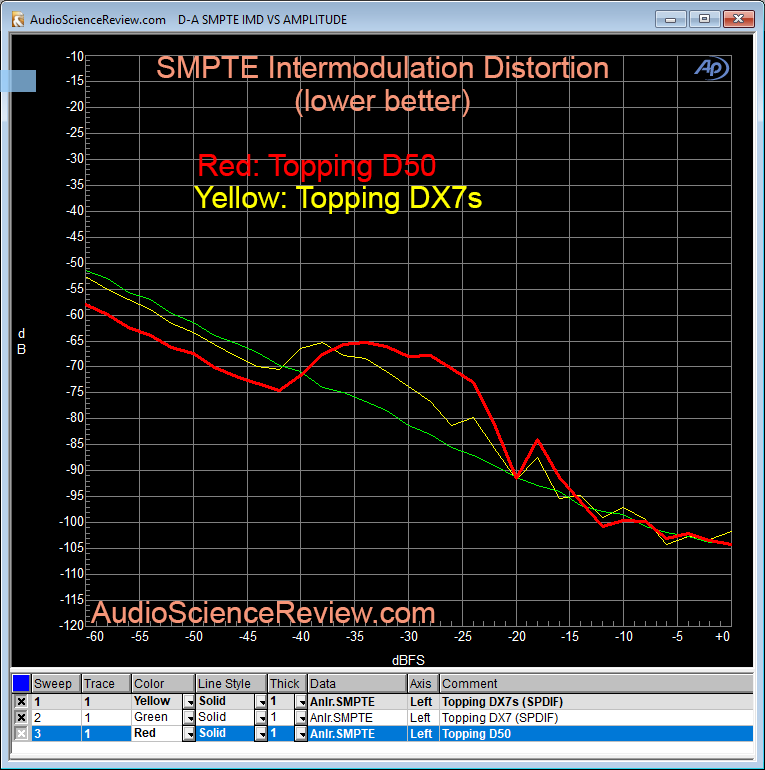The height and width of the screenshot is (770, 765).
Task: Click the -120 label on the y-axis
Action: (72, 625)
